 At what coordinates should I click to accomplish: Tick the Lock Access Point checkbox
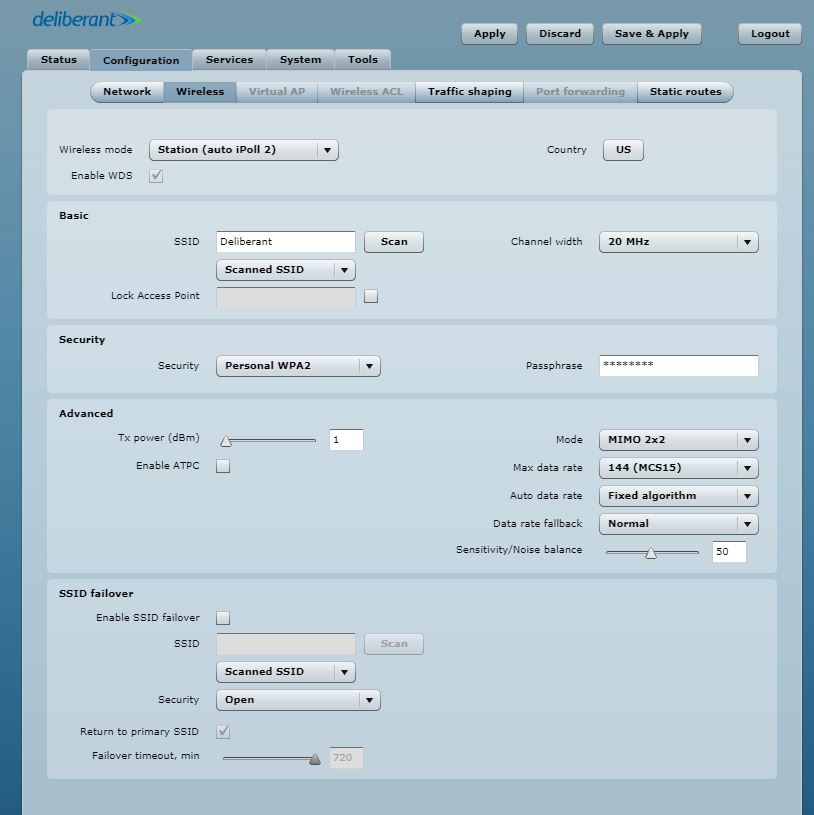(x=371, y=297)
